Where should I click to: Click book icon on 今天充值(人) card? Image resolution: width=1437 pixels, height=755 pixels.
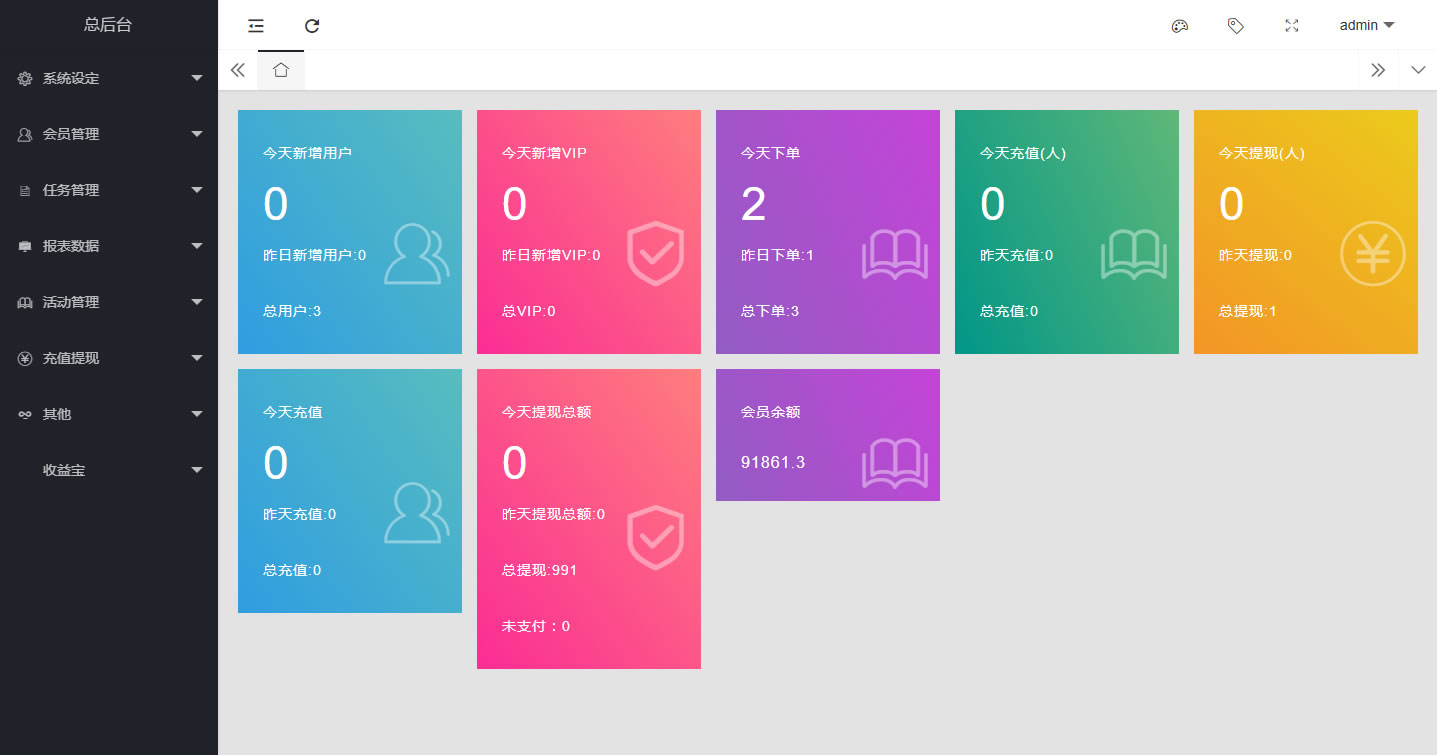coord(1133,255)
